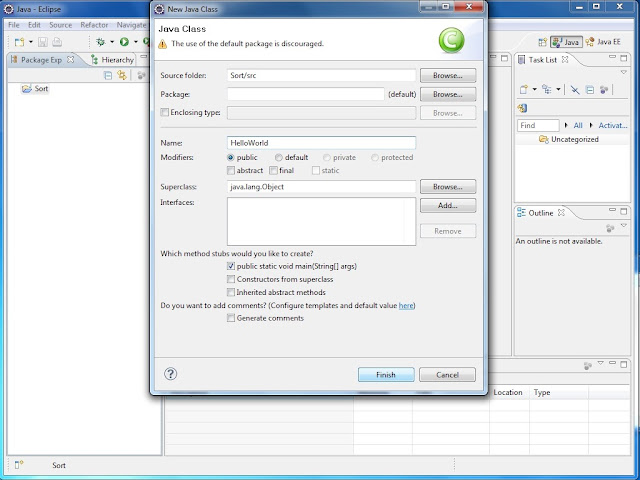The height and width of the screenshot is (480, 640).
Task: Open the Debug dropdown arrow
Action: pos(112,42)
